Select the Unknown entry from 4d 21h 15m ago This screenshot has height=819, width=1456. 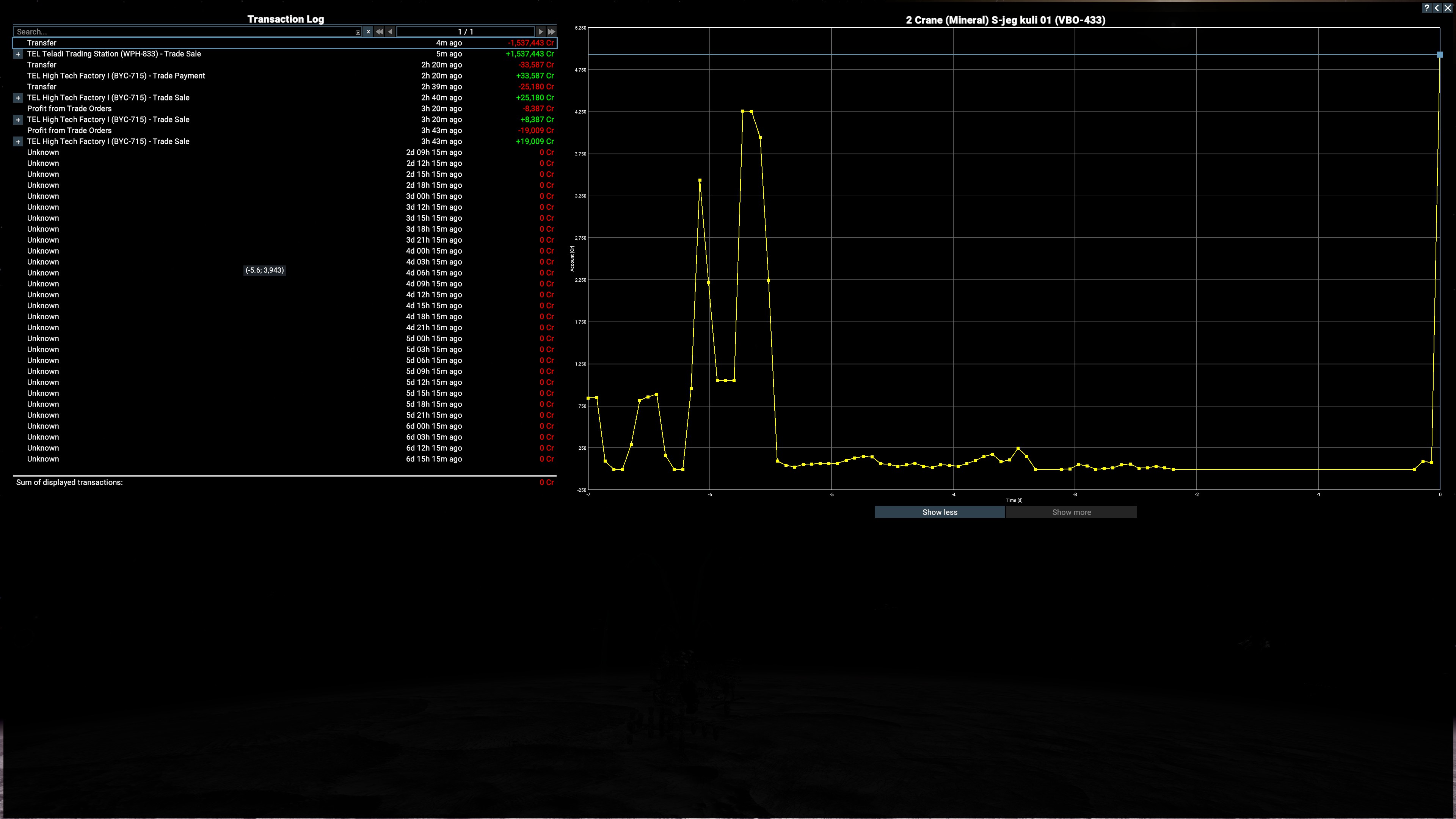click(x=285, y=328)
